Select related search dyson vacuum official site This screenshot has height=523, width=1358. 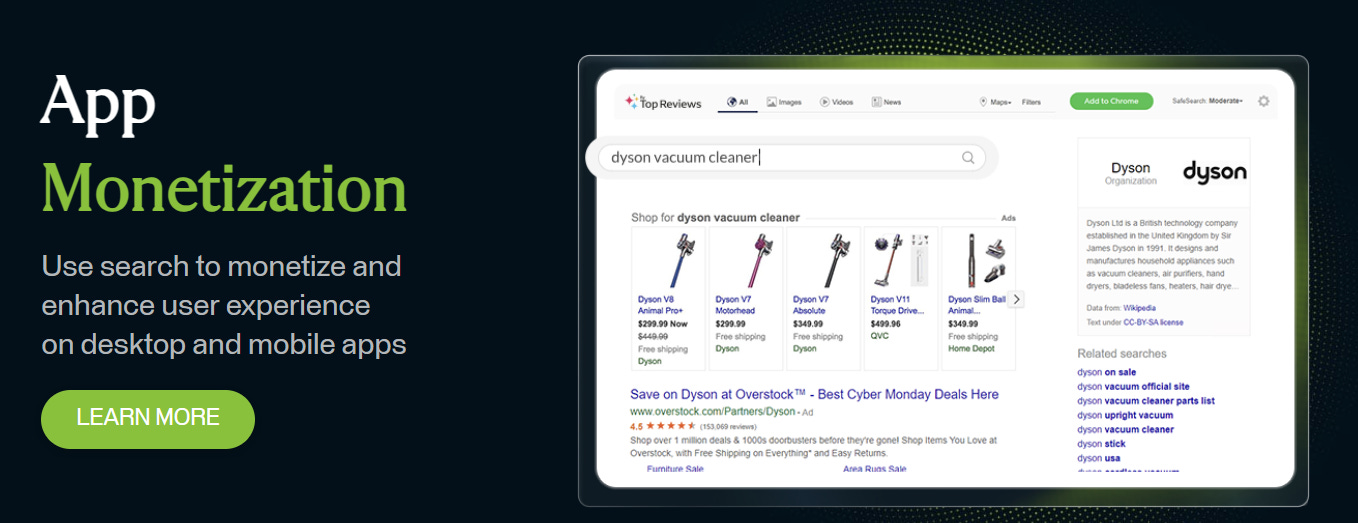coord(1133,386)
